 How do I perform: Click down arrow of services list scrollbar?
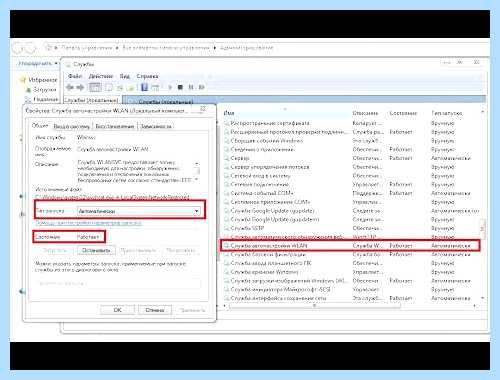click(482, 297)
